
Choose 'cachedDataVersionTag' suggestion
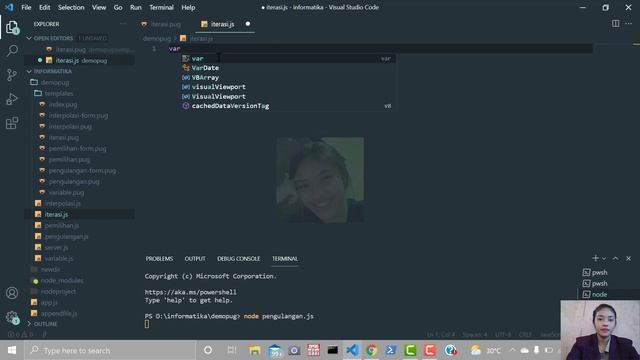tap(288, 106)
